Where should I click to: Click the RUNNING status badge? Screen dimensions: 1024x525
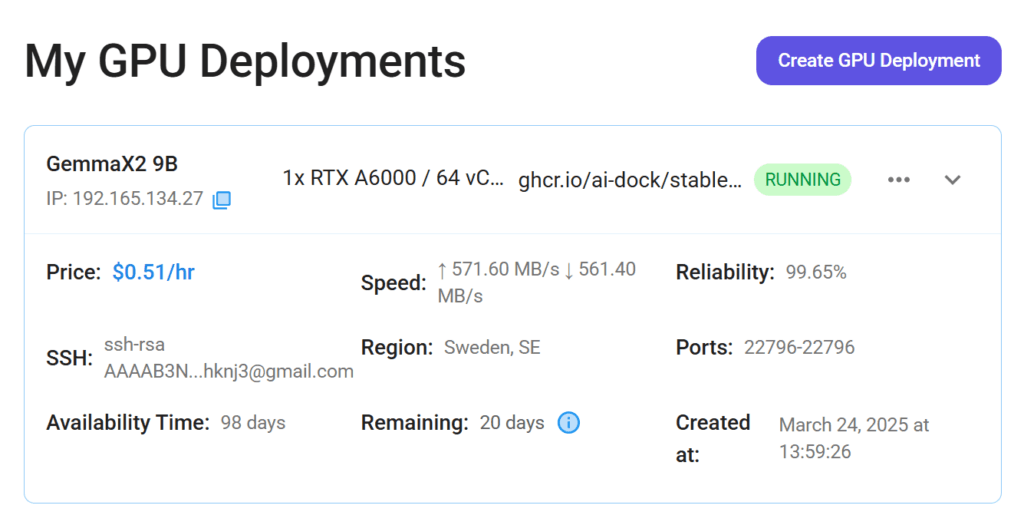click(x=802, y=180)
